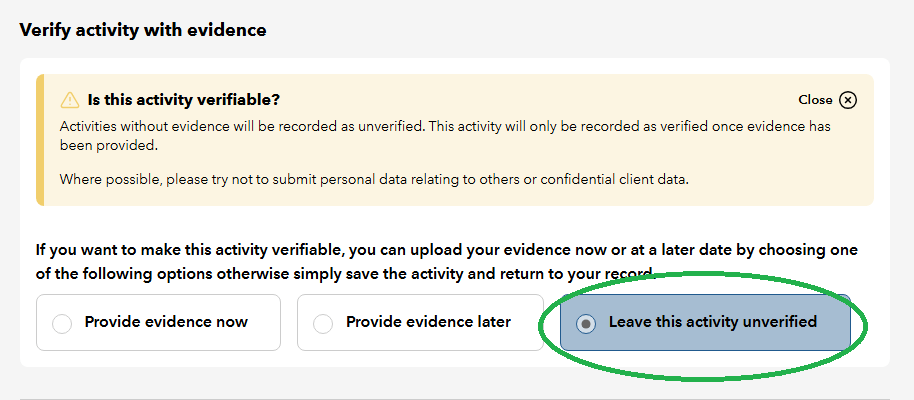Viewport: 914px width, 400px height.
Task: Click the "Leave this activity unverified" label text
Action: pyautogui.click(x=713, y=322)
